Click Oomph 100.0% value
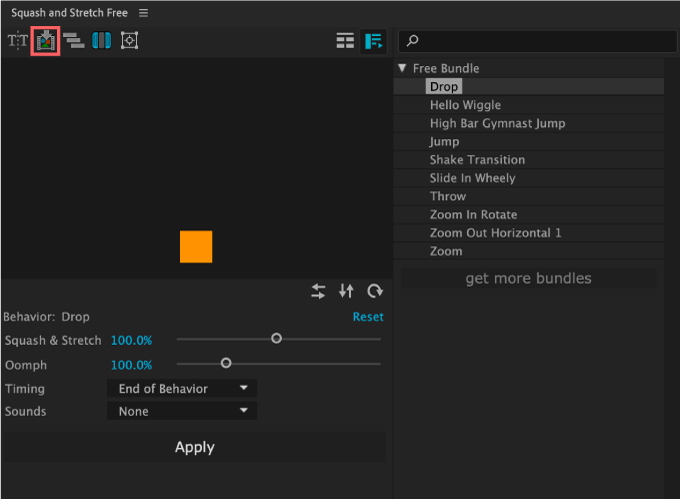Viewport: 680px width, 499px height. coord(131,365)
